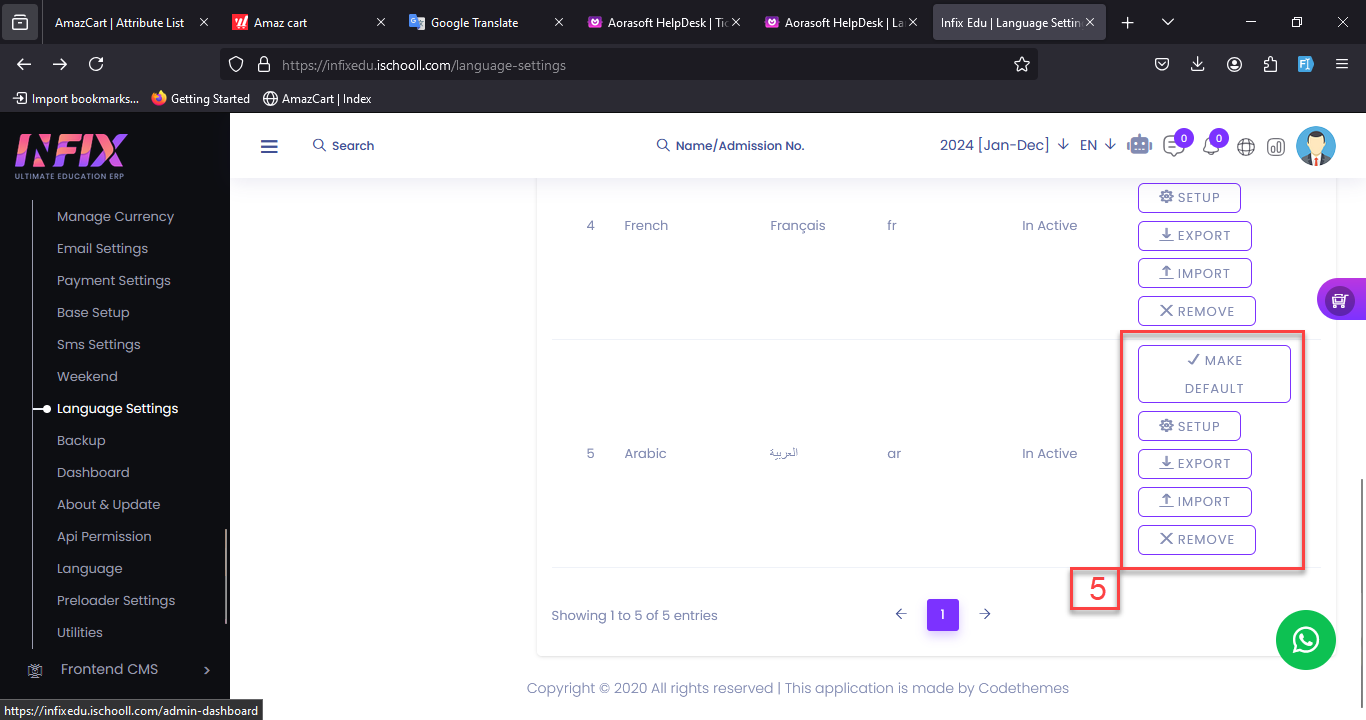
Task: Open the reports chart icon in header
Action: (1276, 146)
